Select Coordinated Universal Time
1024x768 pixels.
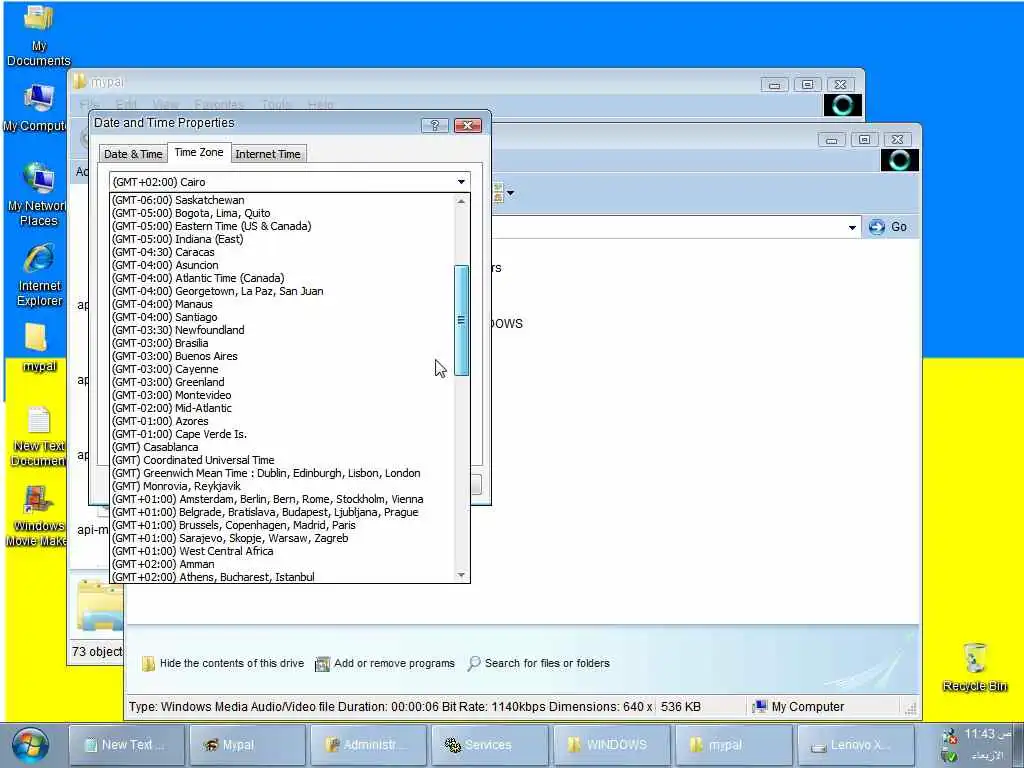282,460
